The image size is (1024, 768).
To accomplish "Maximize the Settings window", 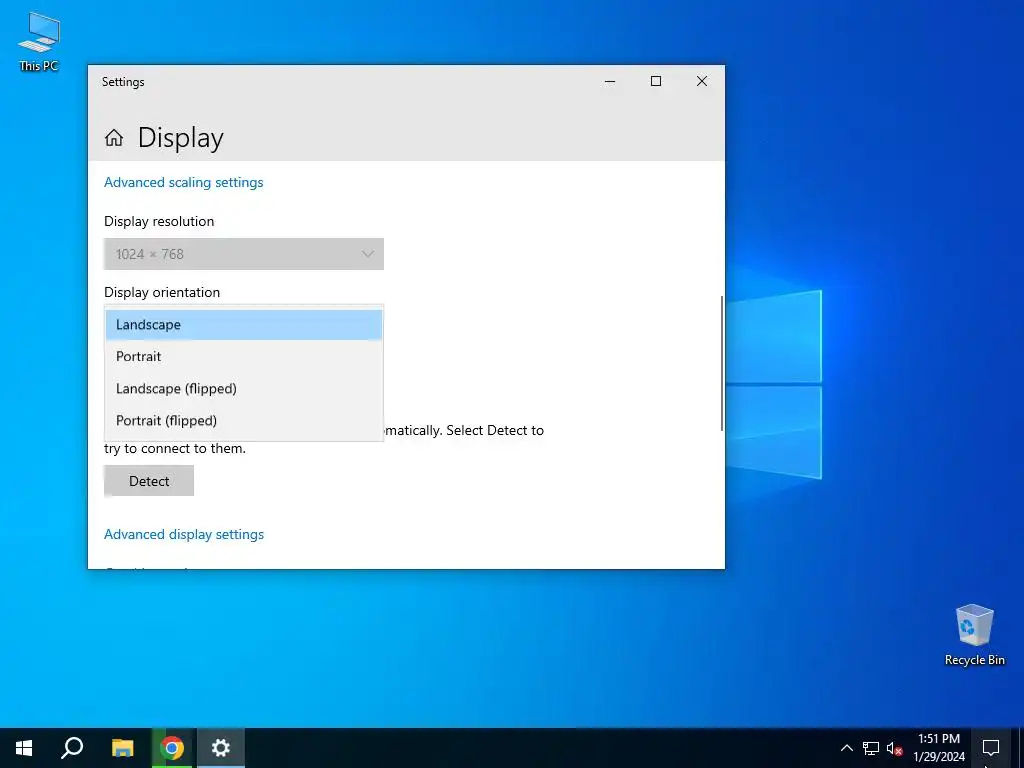I will 656,81.
